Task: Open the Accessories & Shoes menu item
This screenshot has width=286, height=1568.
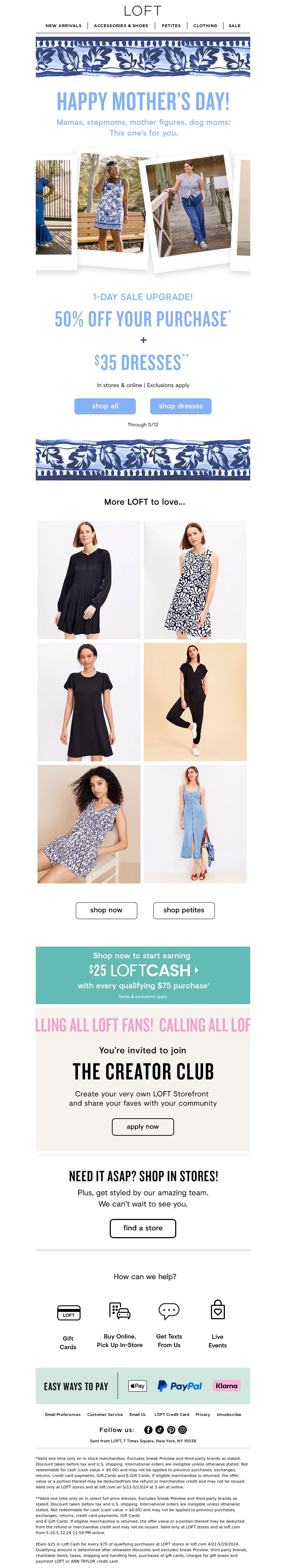Action: [121, 26]
